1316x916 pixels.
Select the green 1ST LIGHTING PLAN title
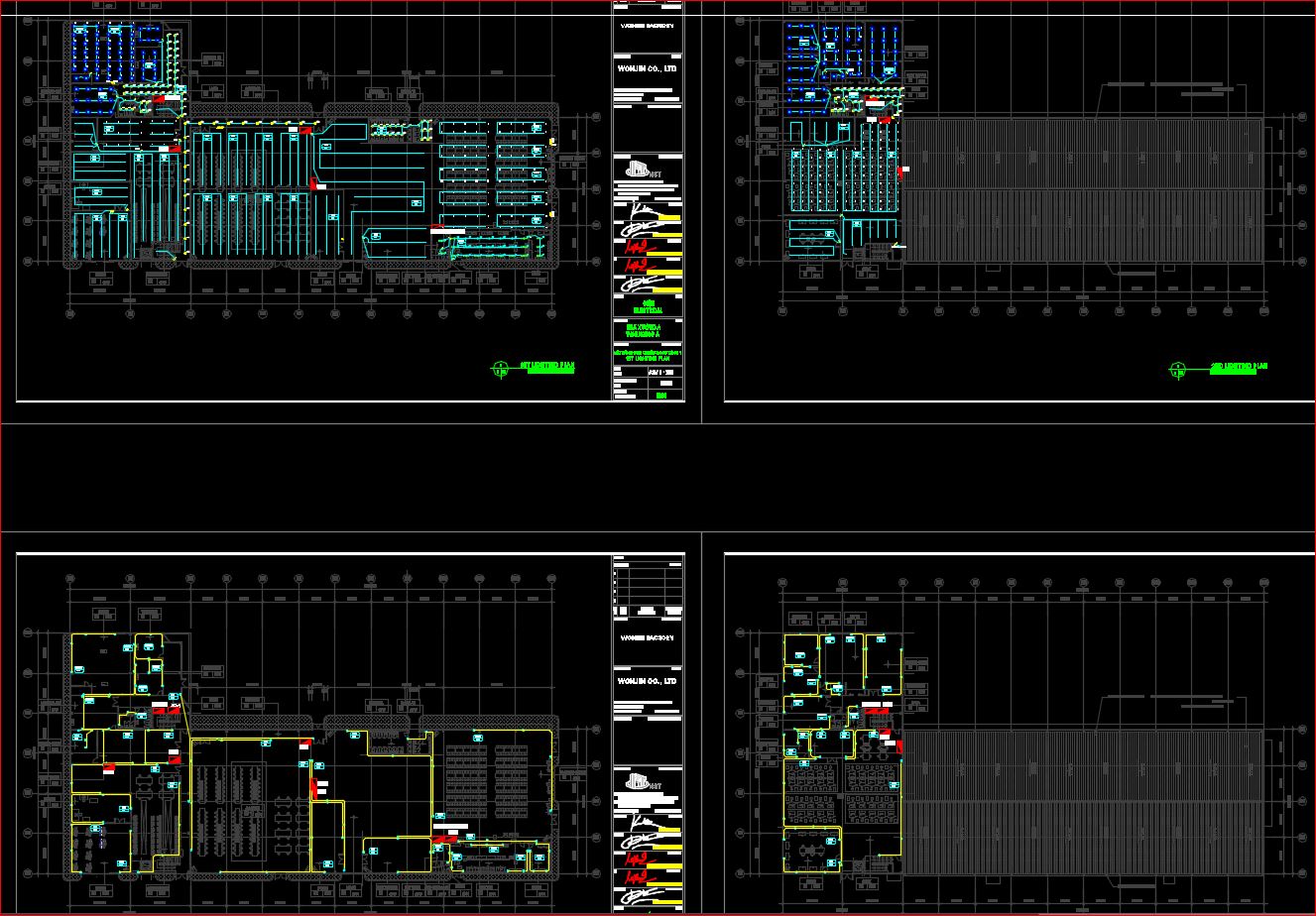point(547,366)
